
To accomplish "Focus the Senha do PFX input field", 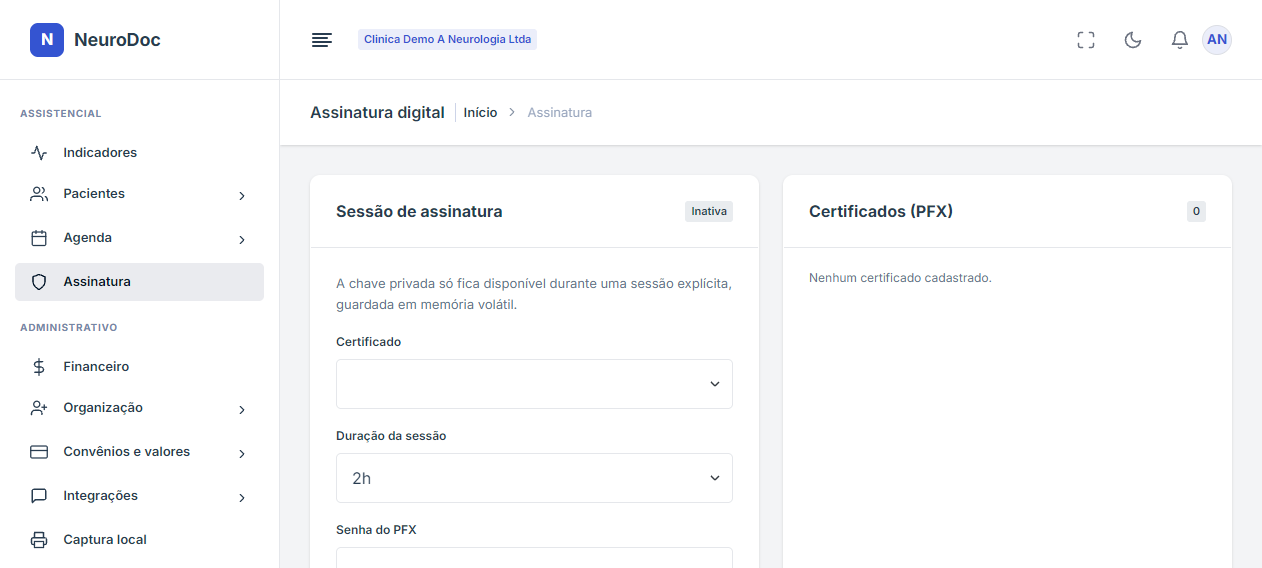I will click(534, 557).
